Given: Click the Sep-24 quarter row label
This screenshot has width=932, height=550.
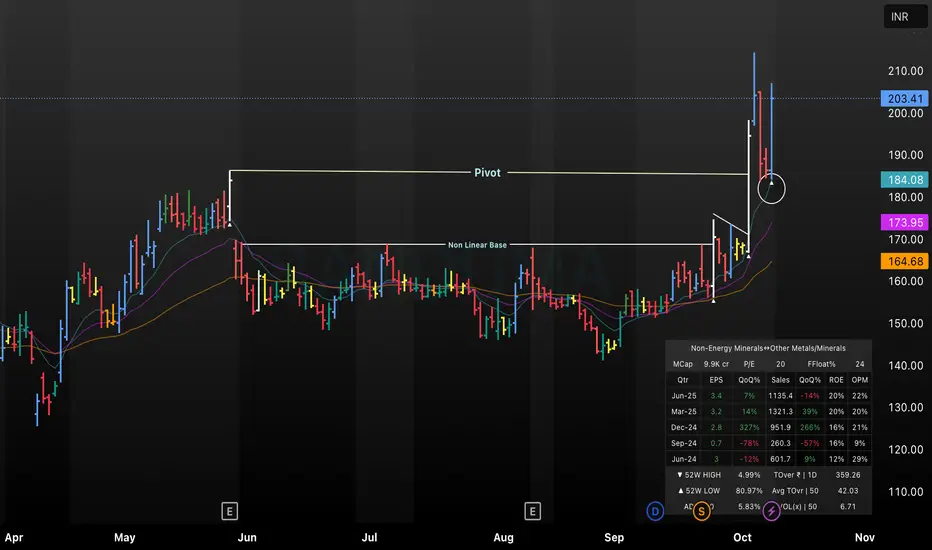Looking at the screenshot, I should (x=684, y=443).
